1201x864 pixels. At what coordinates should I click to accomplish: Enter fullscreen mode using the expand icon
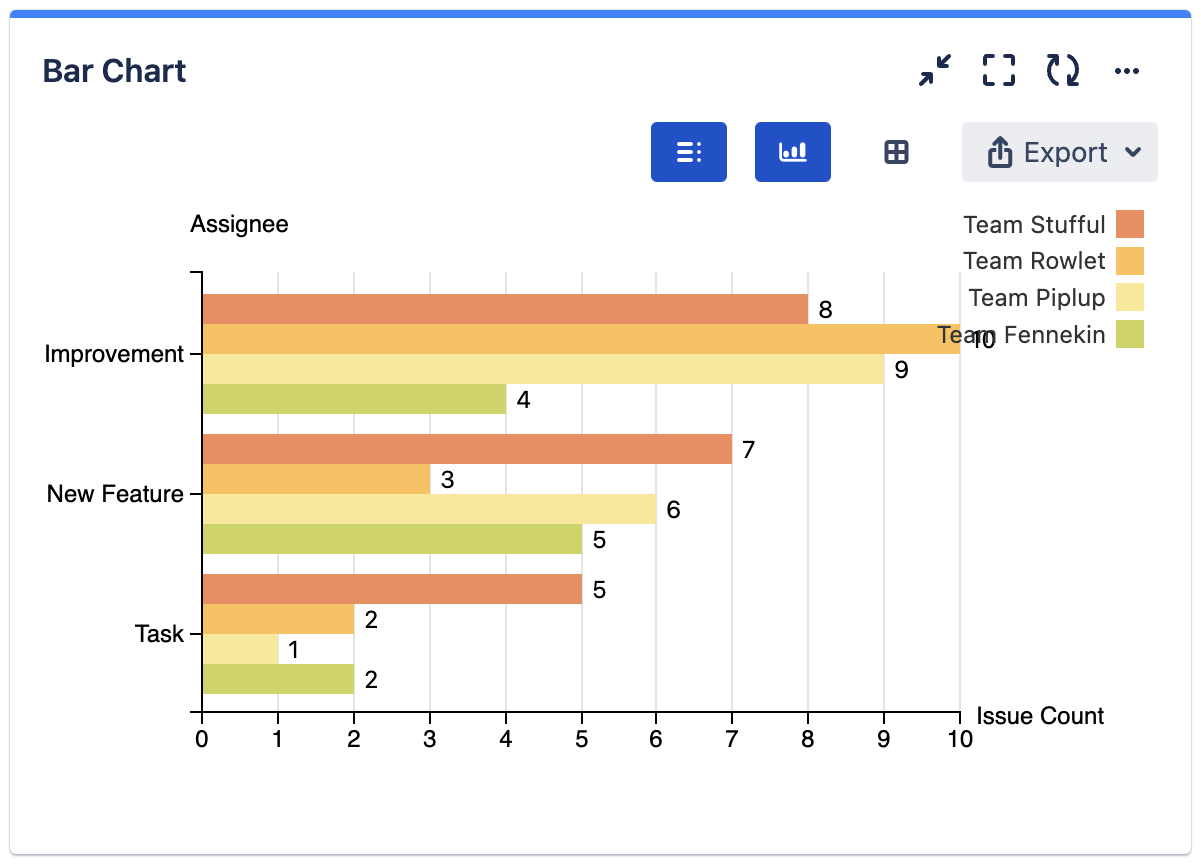point(998,70)
